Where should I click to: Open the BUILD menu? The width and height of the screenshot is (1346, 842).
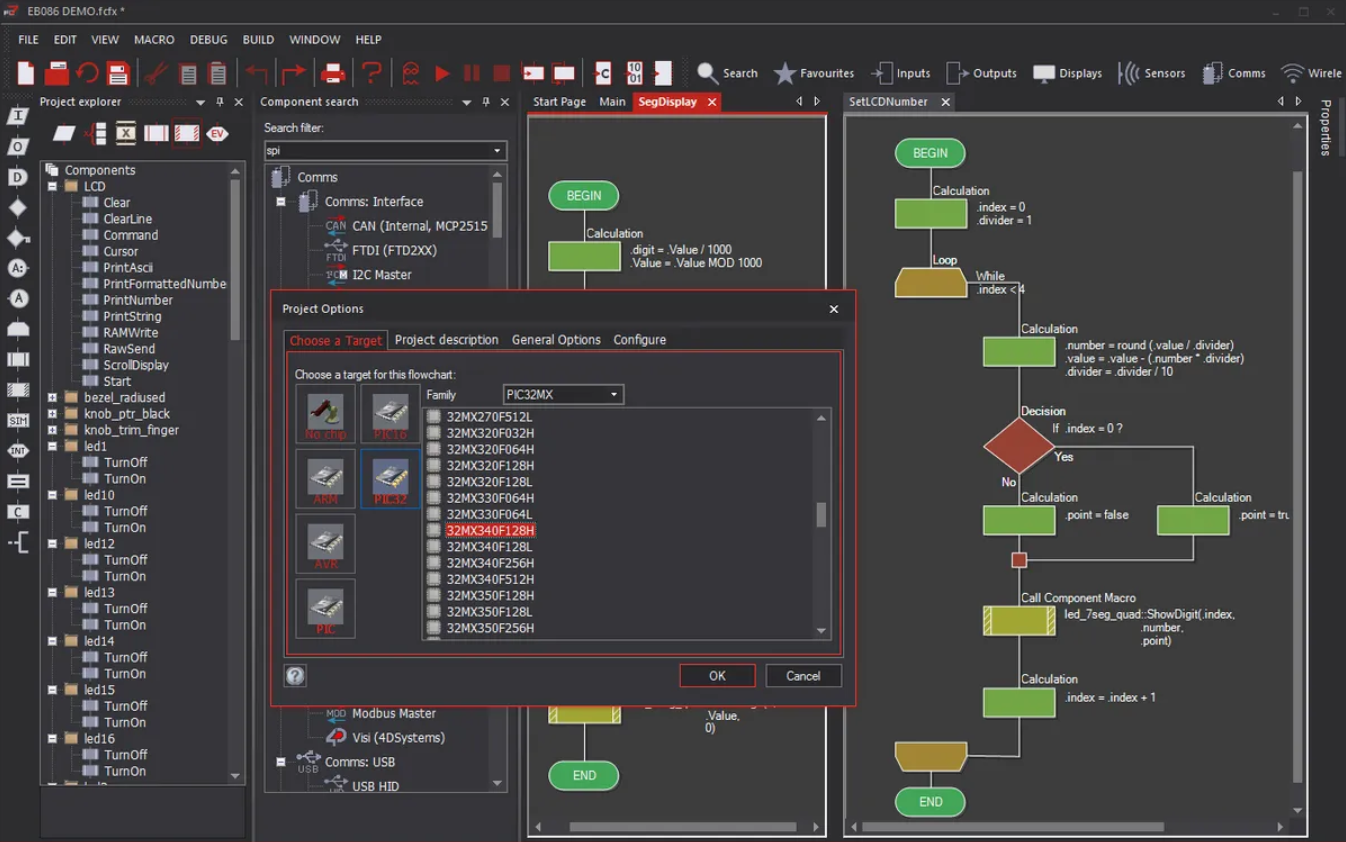[258, 39]
